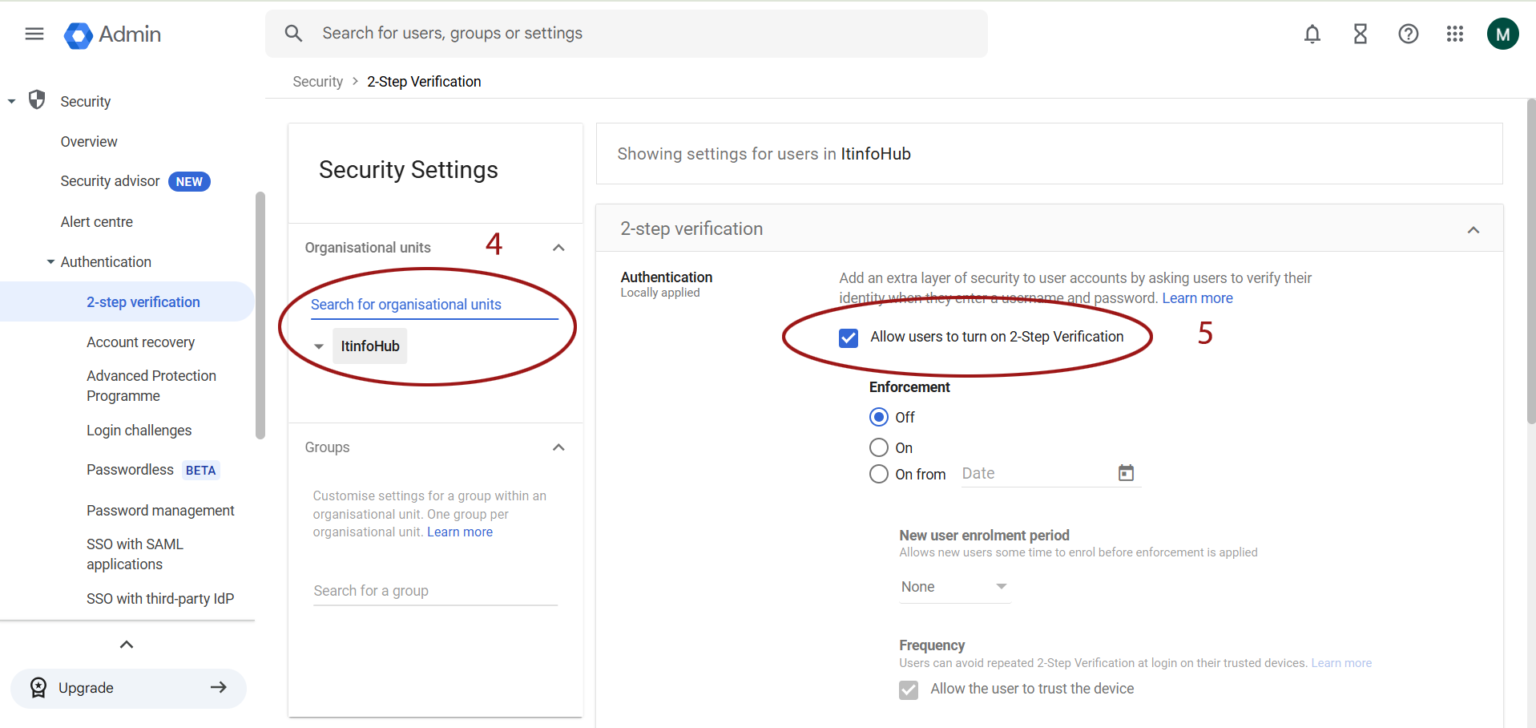Open the Security breadcrumb link

point(317,81)
